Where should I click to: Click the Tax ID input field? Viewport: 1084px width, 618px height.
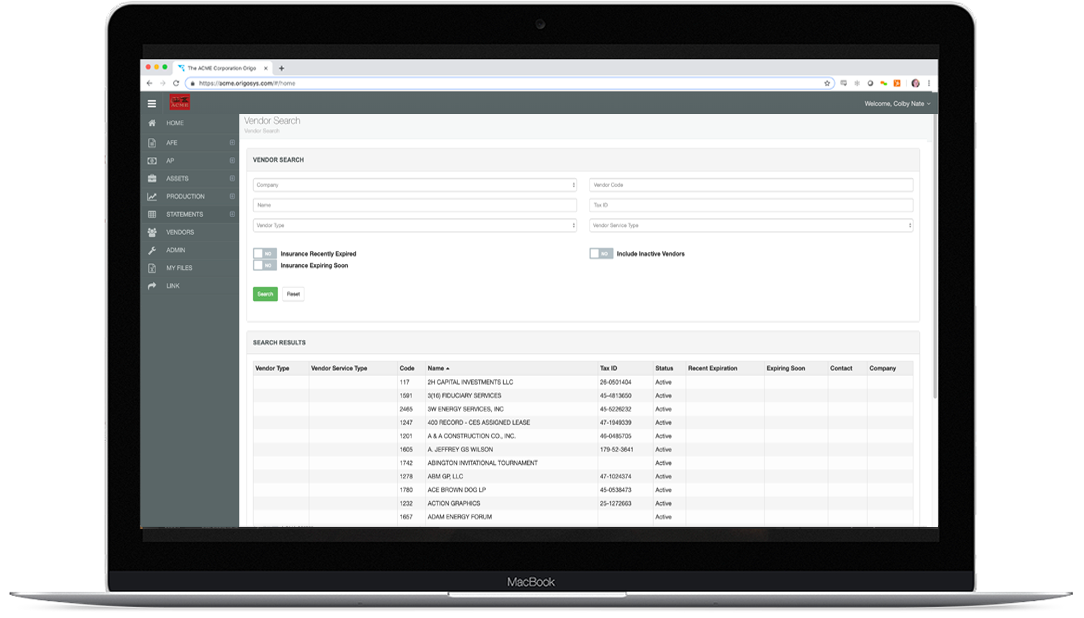tap(751, 205)
